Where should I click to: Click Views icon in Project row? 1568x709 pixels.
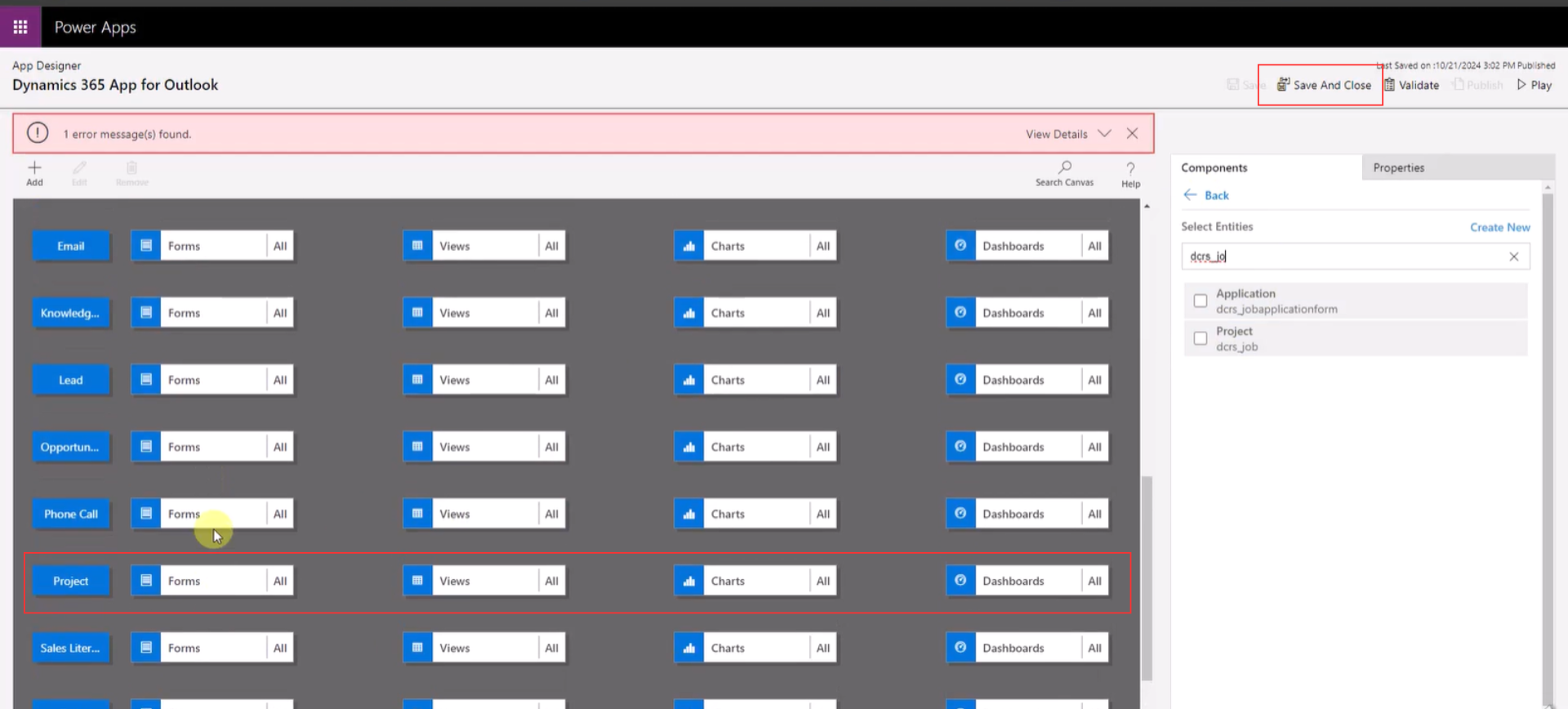tap(417, 581)
